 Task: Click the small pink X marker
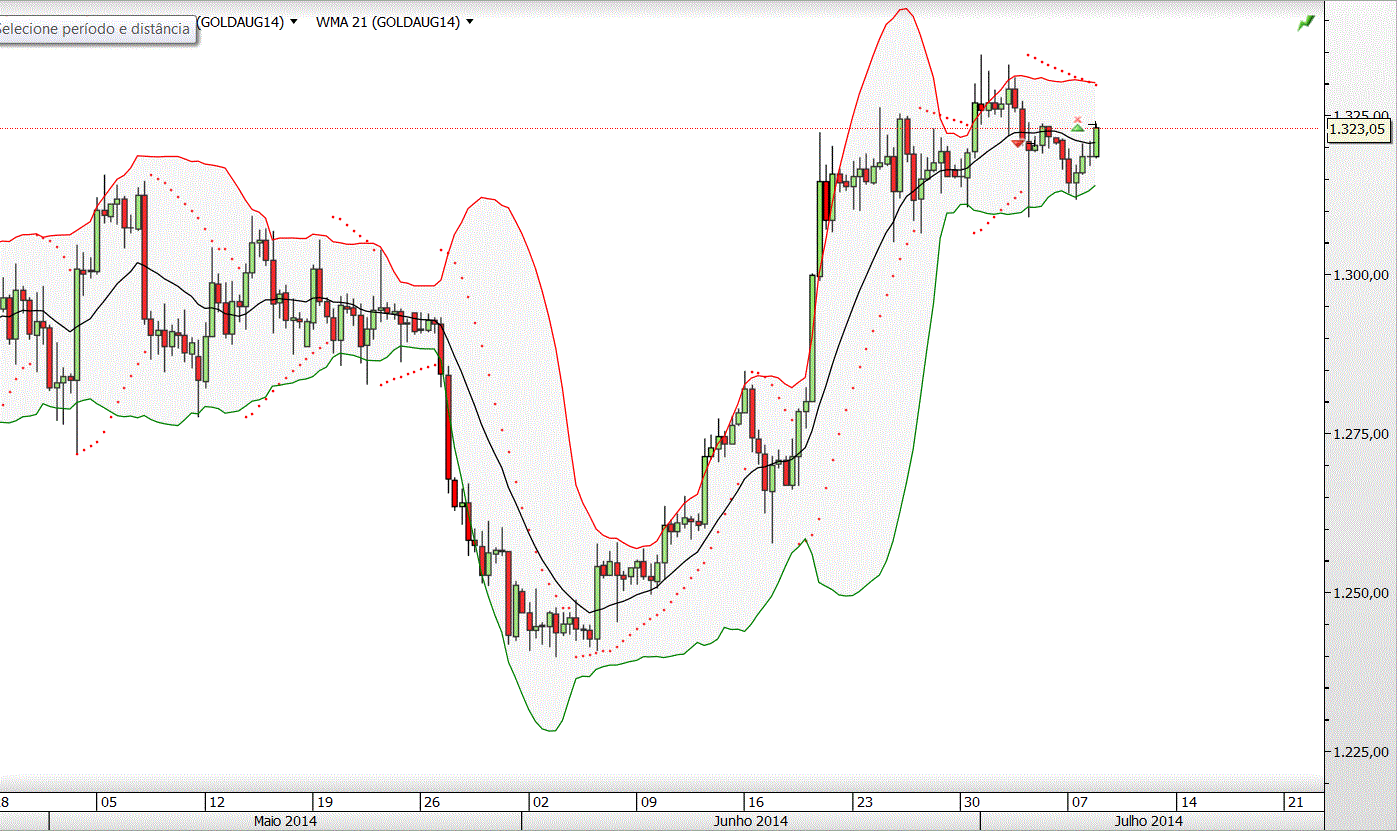click(1077, 119)
